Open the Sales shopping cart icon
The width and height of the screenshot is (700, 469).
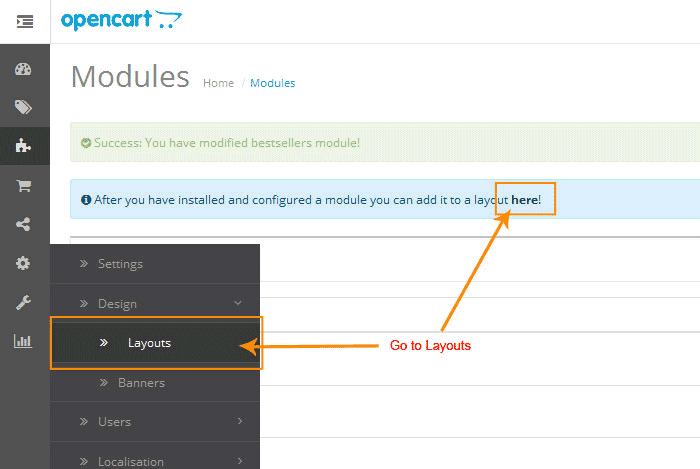(24, 185)
